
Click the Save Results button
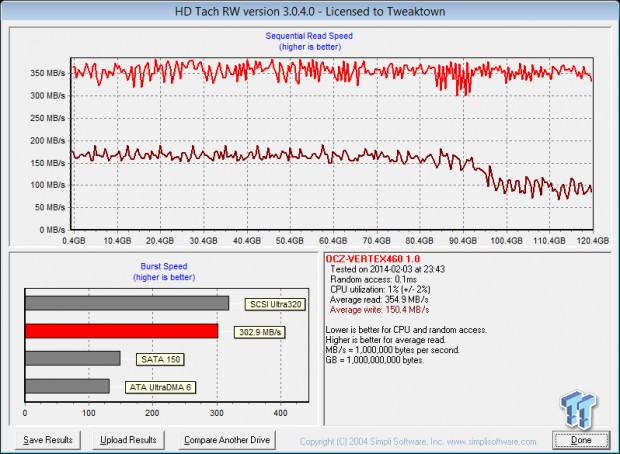48,440
